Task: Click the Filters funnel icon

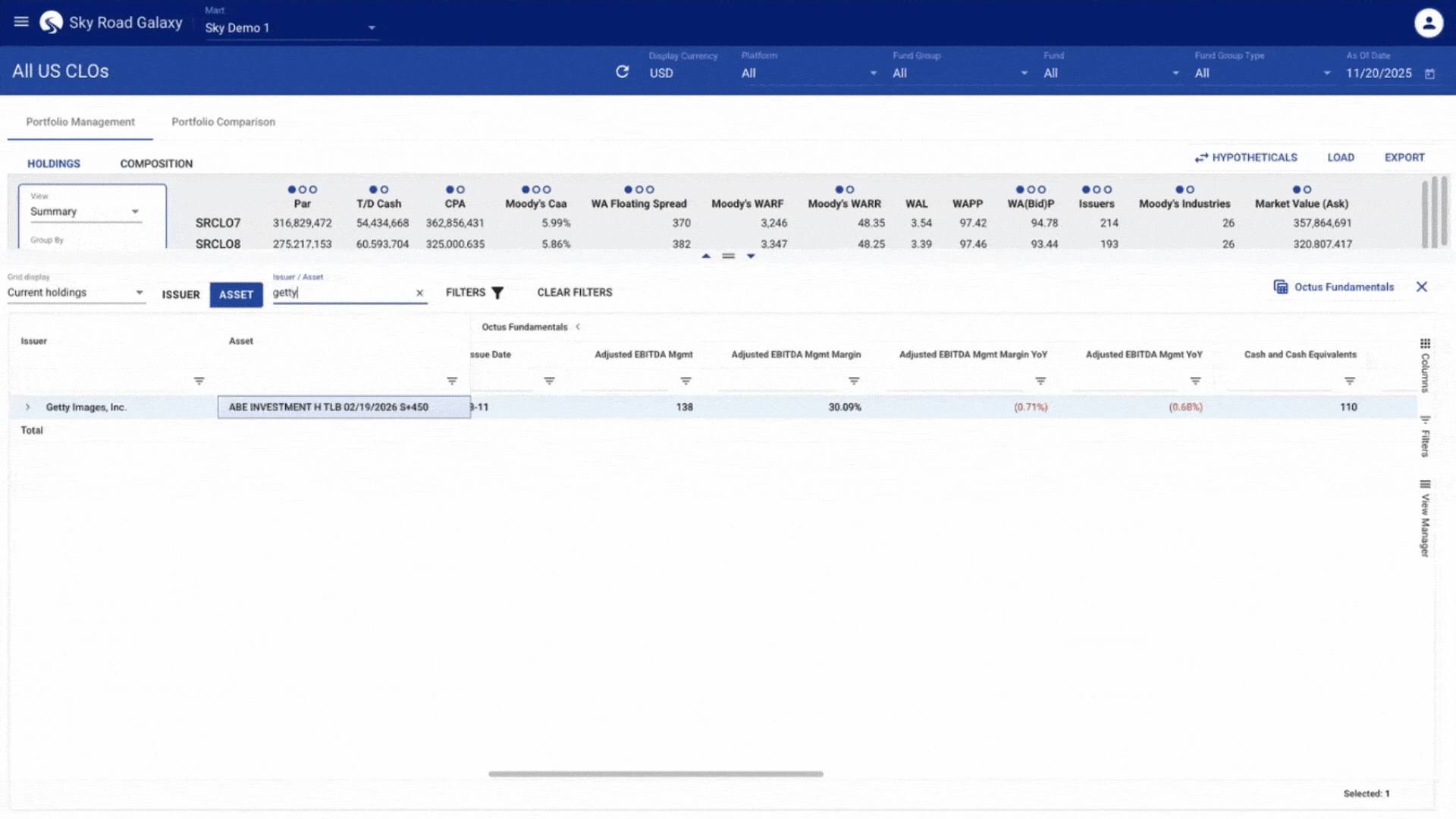Action: (x=497, y=293)
